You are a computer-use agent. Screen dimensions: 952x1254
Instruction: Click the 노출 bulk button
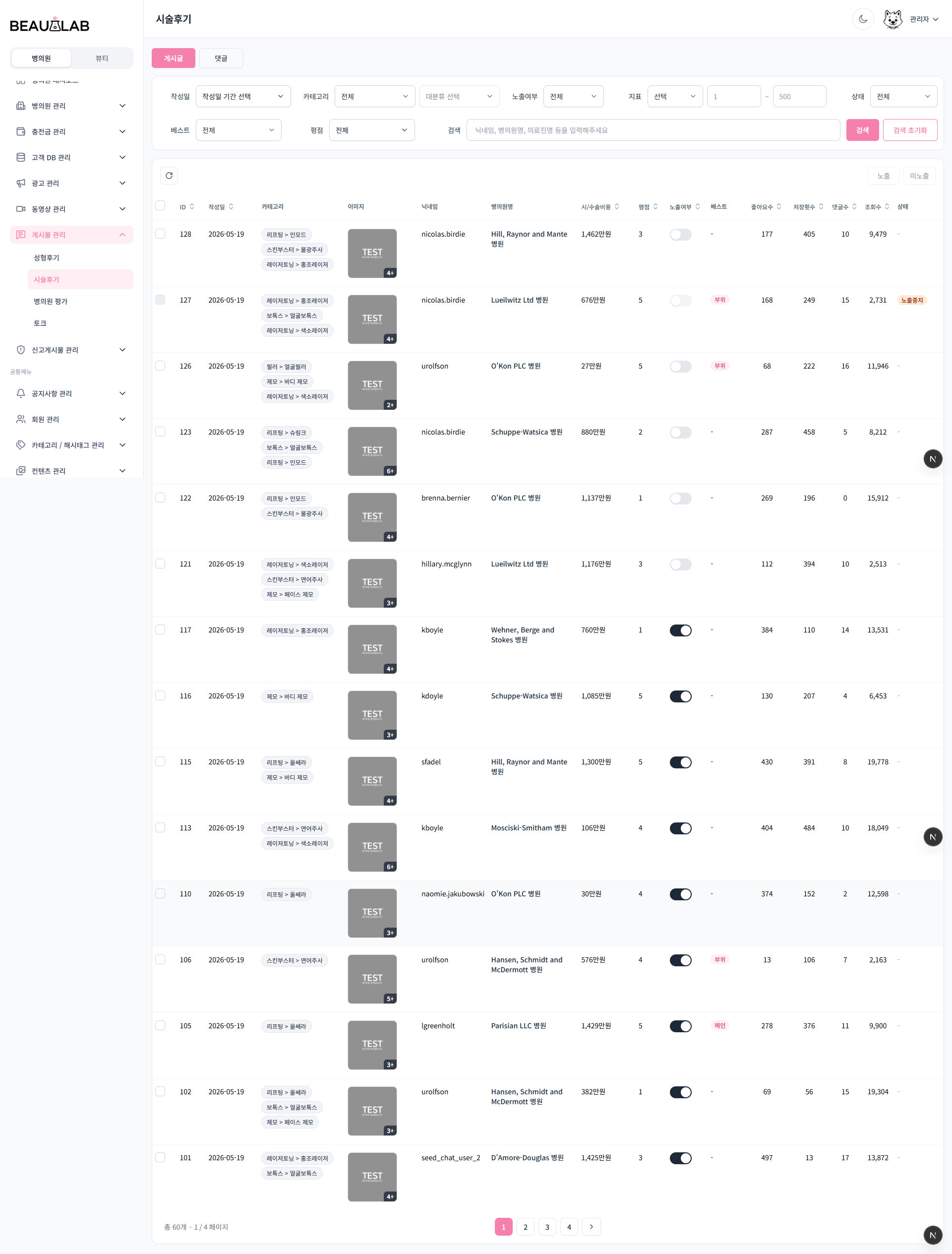[884, 176]
